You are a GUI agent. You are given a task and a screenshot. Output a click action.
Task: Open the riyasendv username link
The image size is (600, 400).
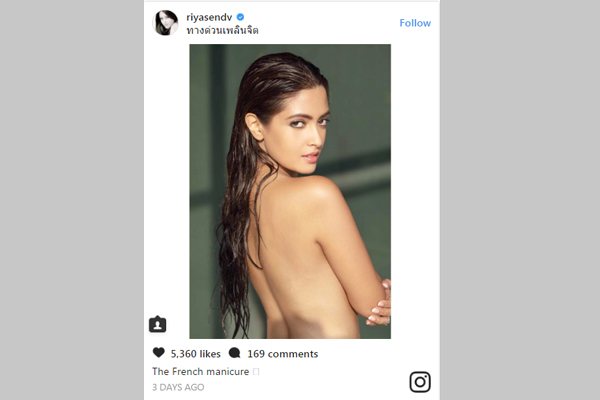tap(209, 17)
